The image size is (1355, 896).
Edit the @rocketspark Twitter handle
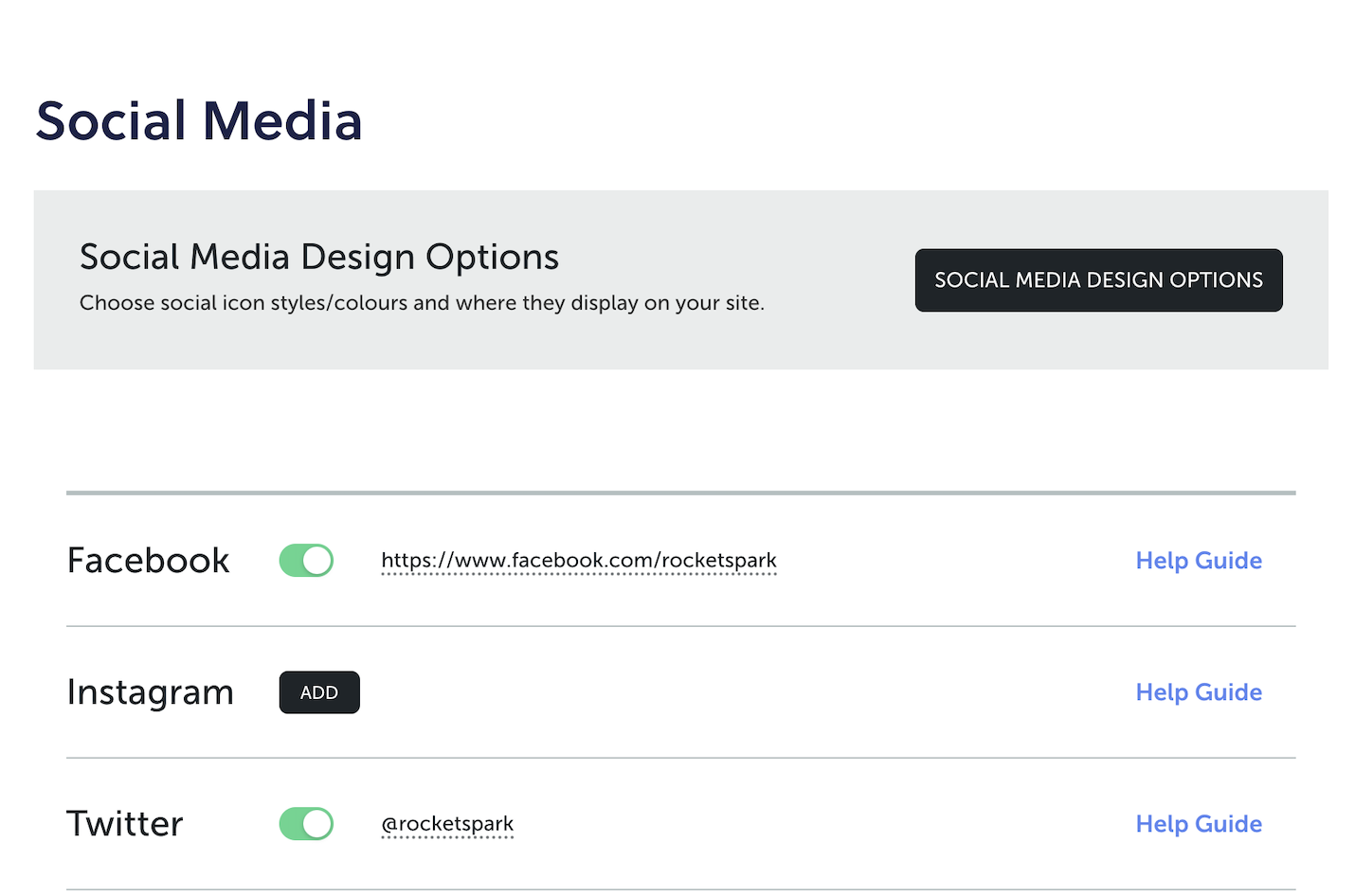(447, 824)
